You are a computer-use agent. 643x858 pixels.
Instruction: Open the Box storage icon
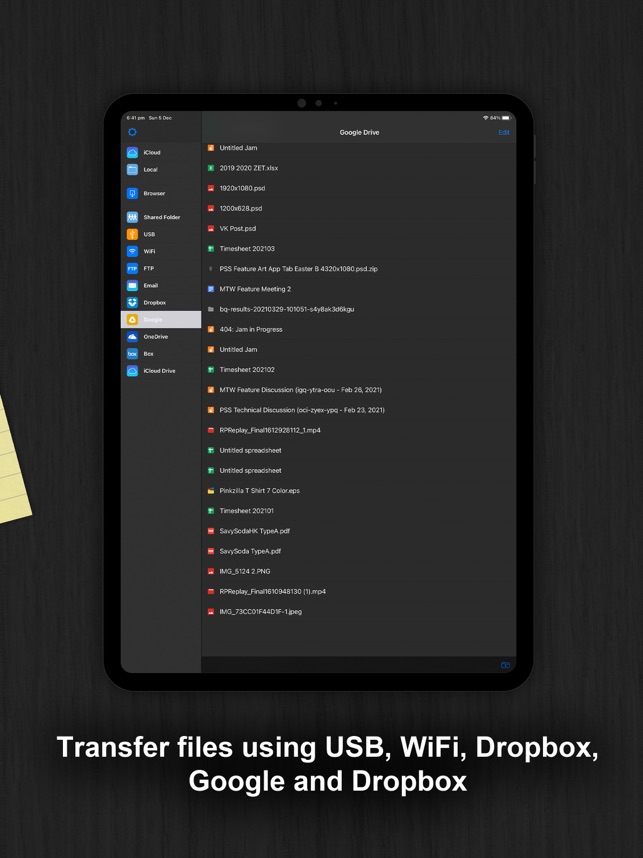132,354
